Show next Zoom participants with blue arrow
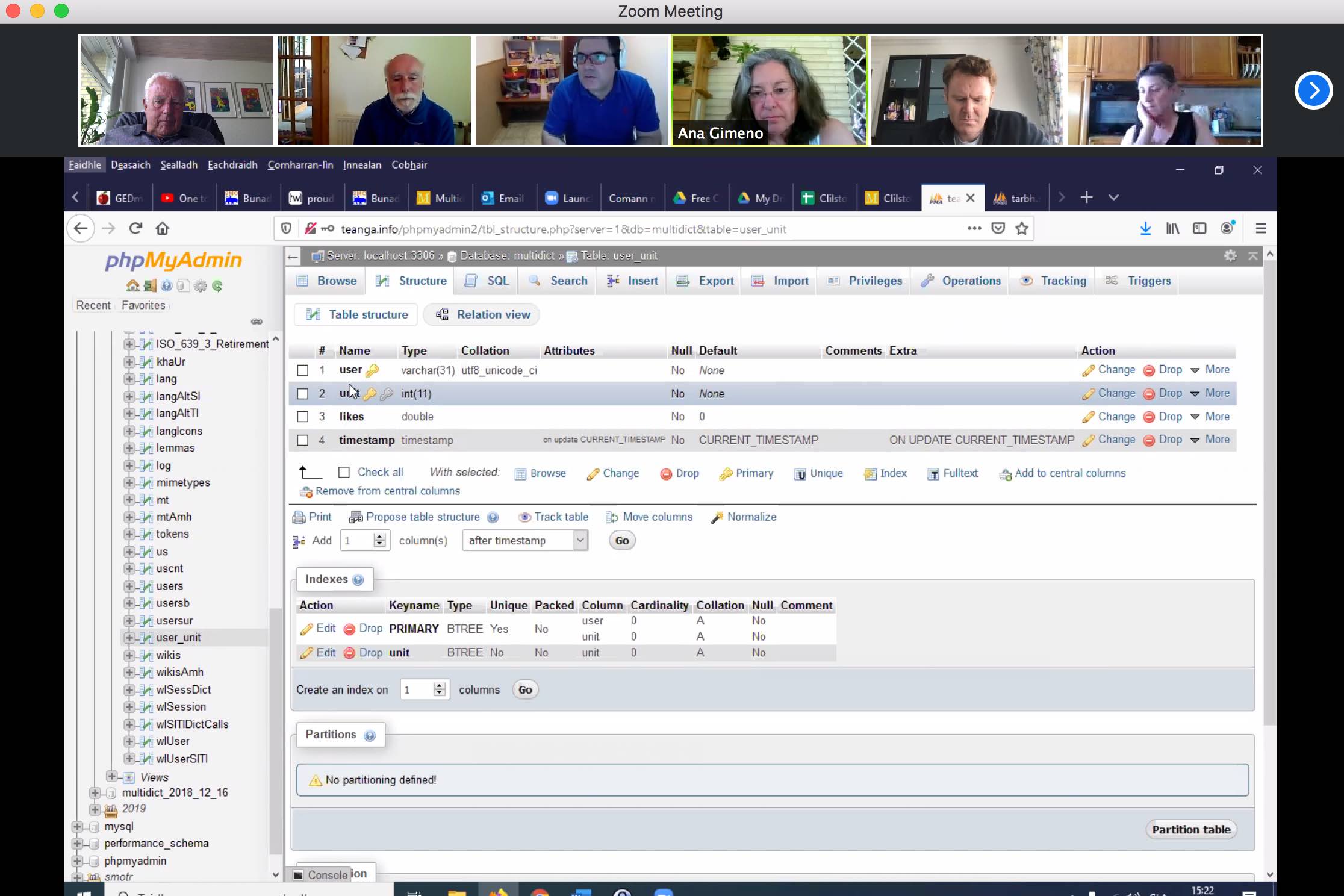Screen dimensions: 1344x896 click(x=1313, y=90)
